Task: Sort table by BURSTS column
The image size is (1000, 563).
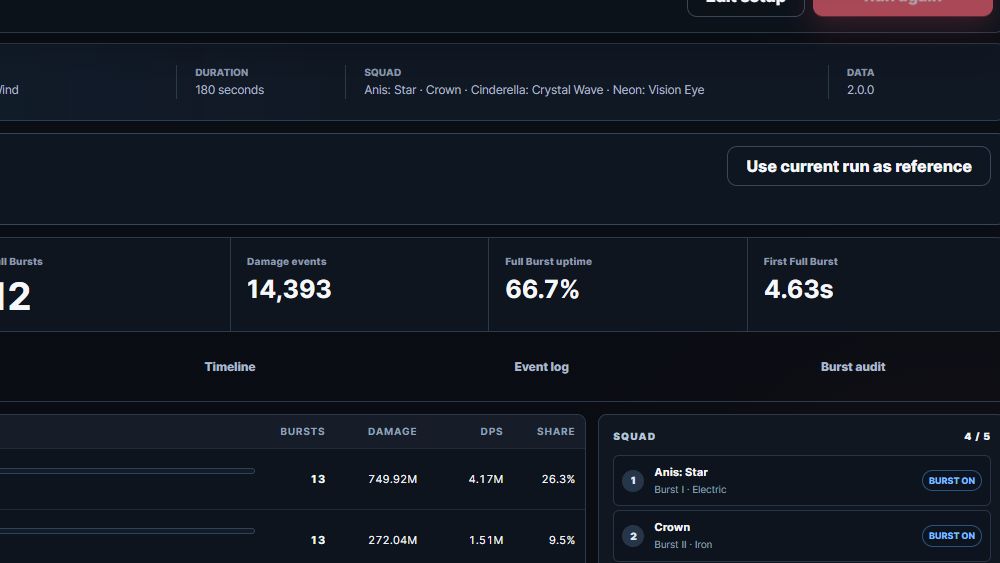Action: (x=302, y=432)
